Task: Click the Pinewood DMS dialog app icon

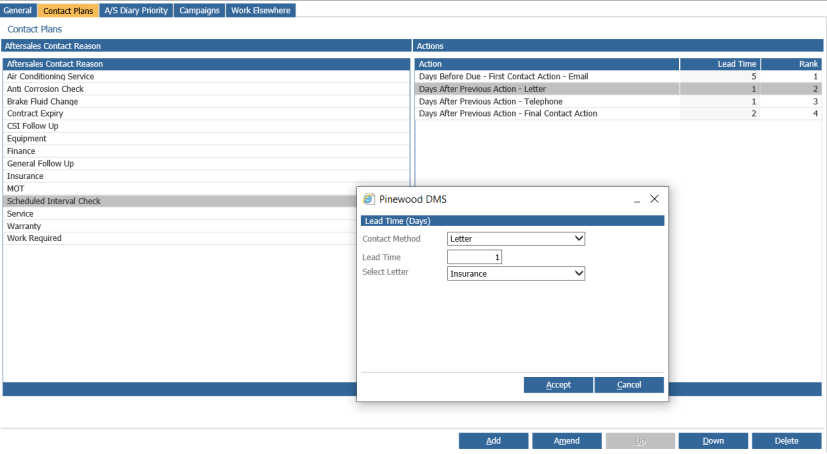Action: click(369, 199)
